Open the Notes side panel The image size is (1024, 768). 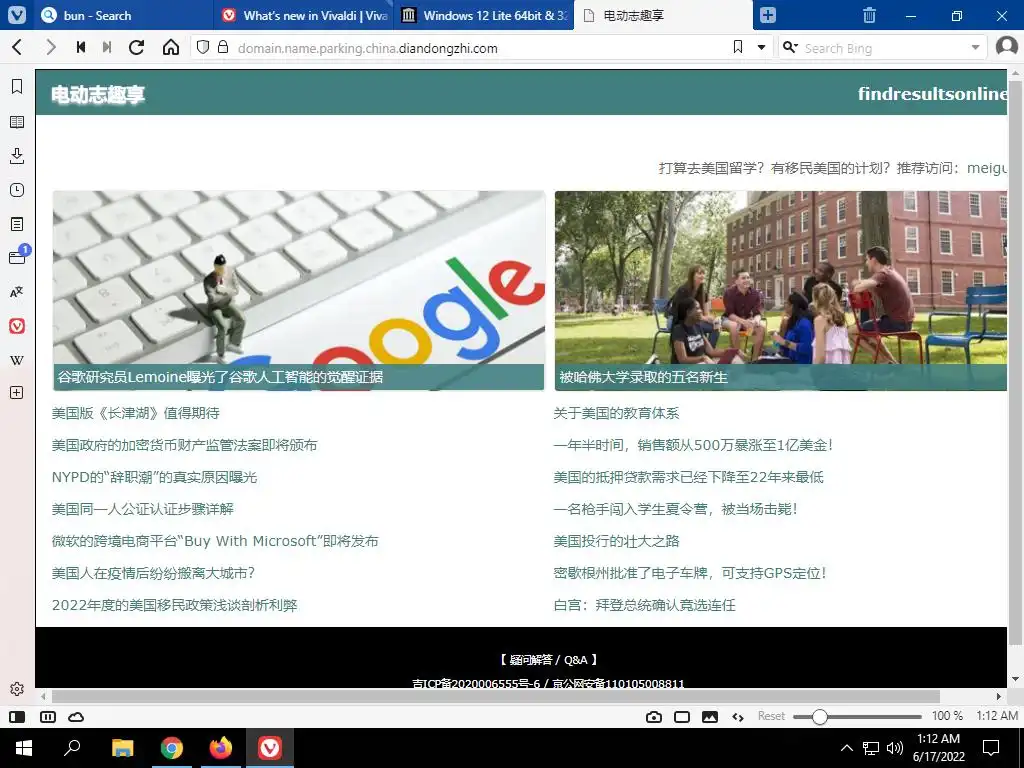[x=17, y=224]
